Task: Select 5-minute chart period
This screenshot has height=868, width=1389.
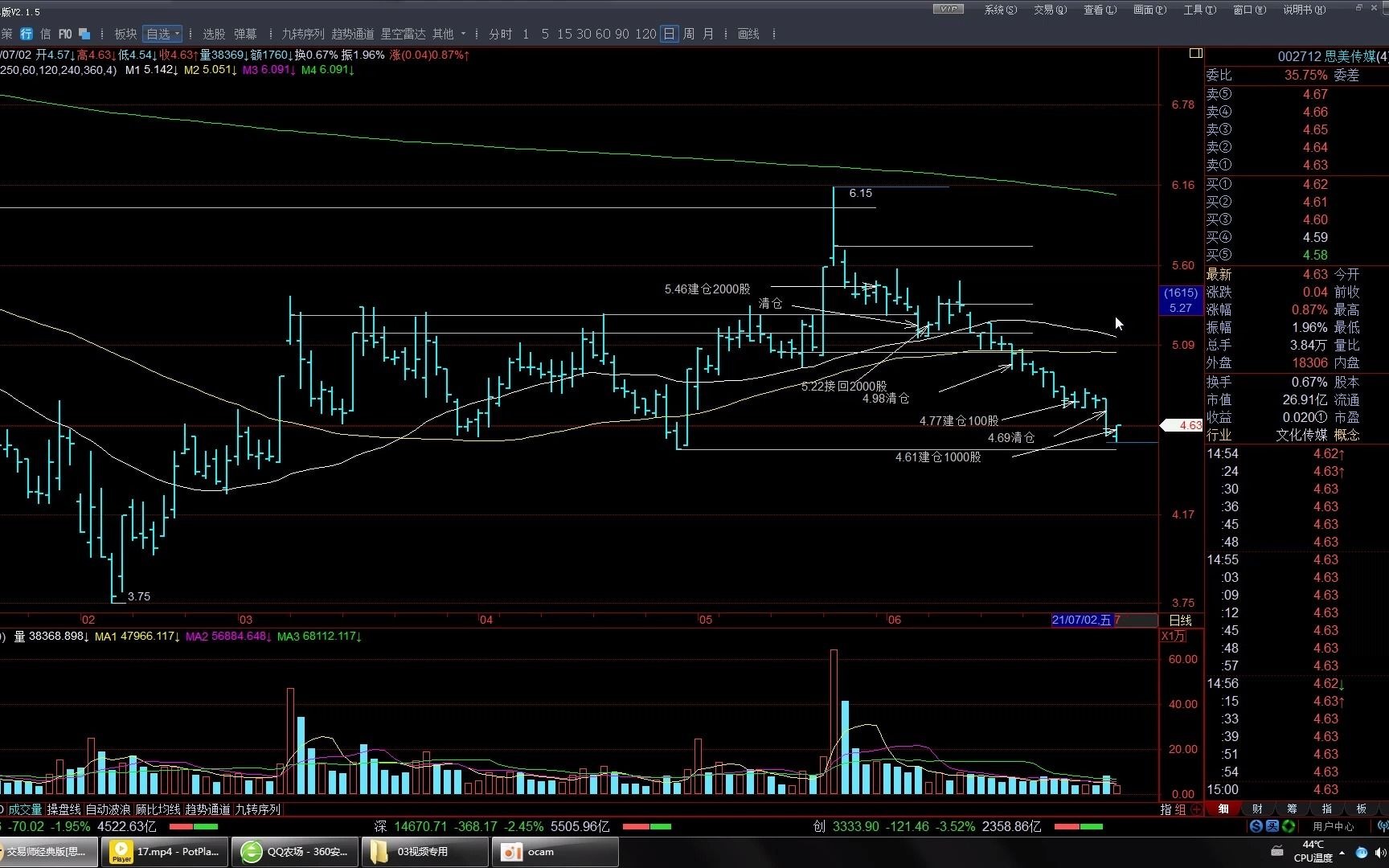Action: point(545,34)
